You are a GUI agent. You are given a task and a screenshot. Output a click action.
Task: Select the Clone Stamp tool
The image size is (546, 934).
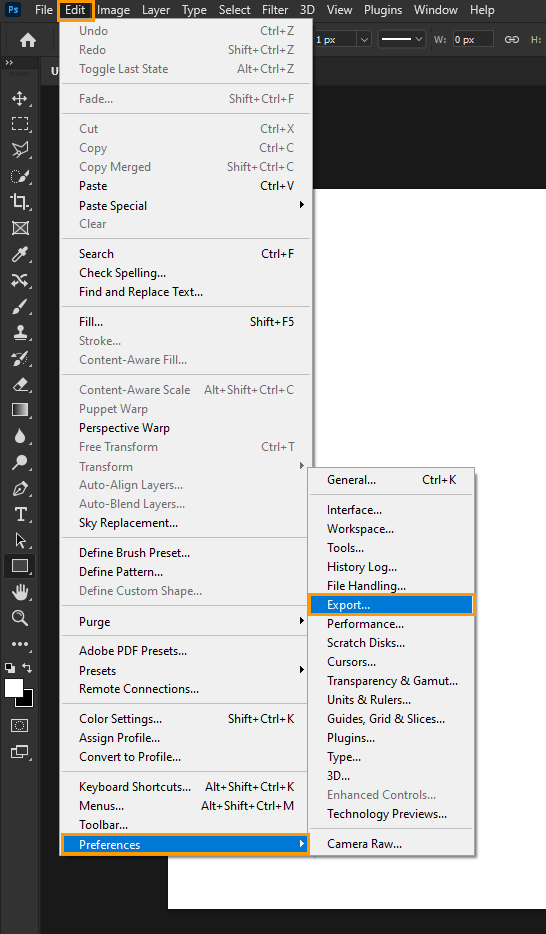[x=20, y=332]
